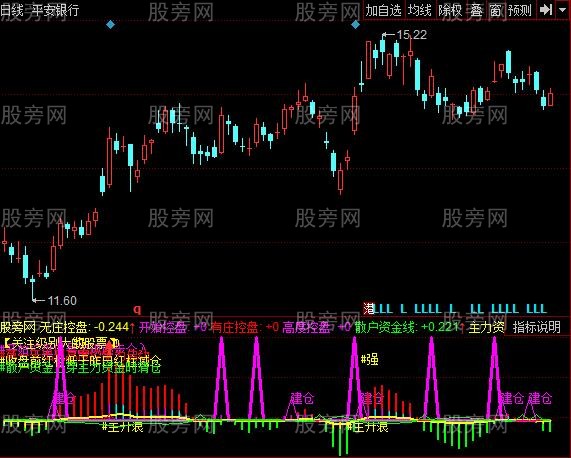The height and width of the screenshot is (458, 571).
Task: Toggle the 预测 prediction mode
Action: tap(520, 10)
